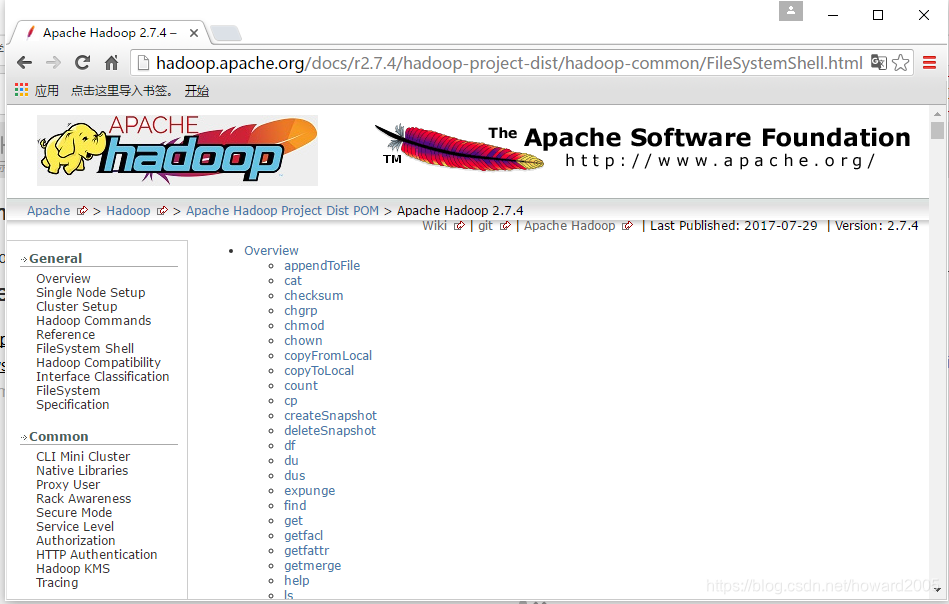
Task: Open FileSystem Shell in sidebar
Action: (x=85, y=349)
